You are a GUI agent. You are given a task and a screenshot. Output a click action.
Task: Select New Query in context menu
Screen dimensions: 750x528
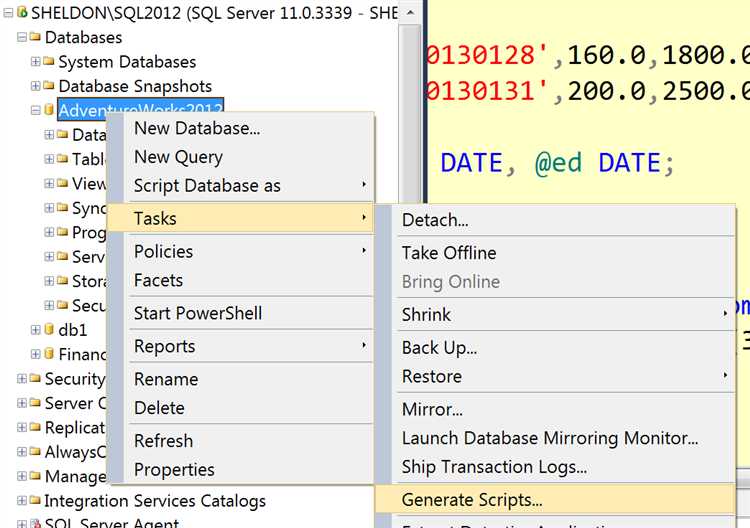(x=178, y=157)
